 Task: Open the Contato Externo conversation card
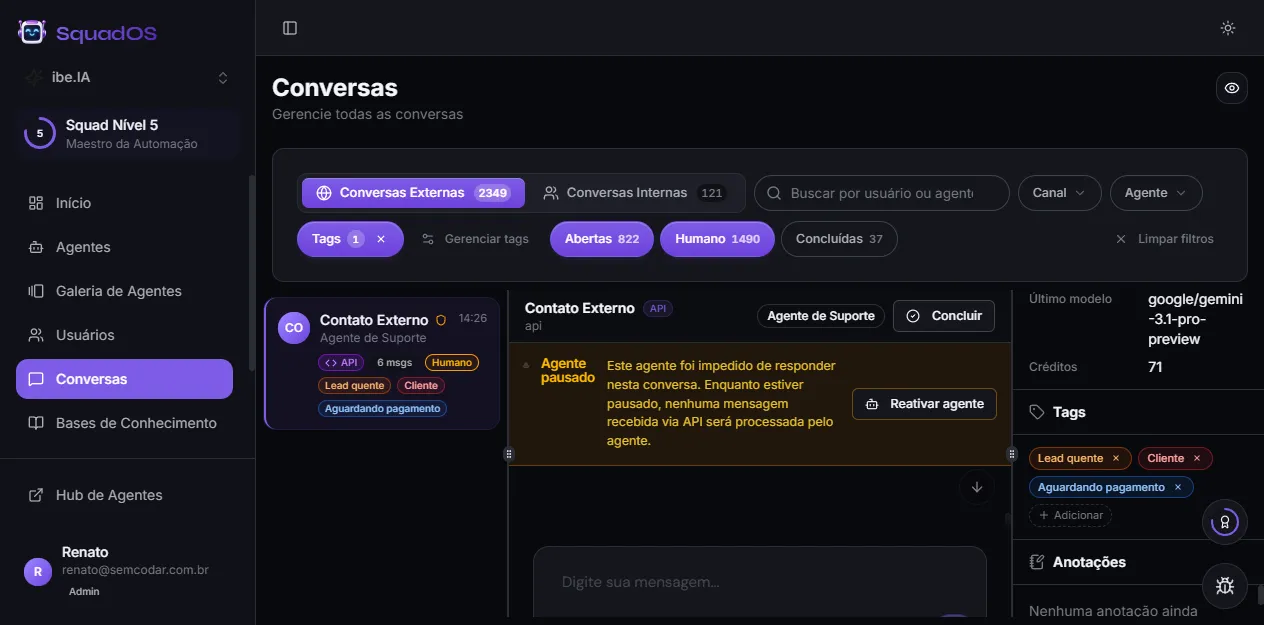(x=382, y=363)
